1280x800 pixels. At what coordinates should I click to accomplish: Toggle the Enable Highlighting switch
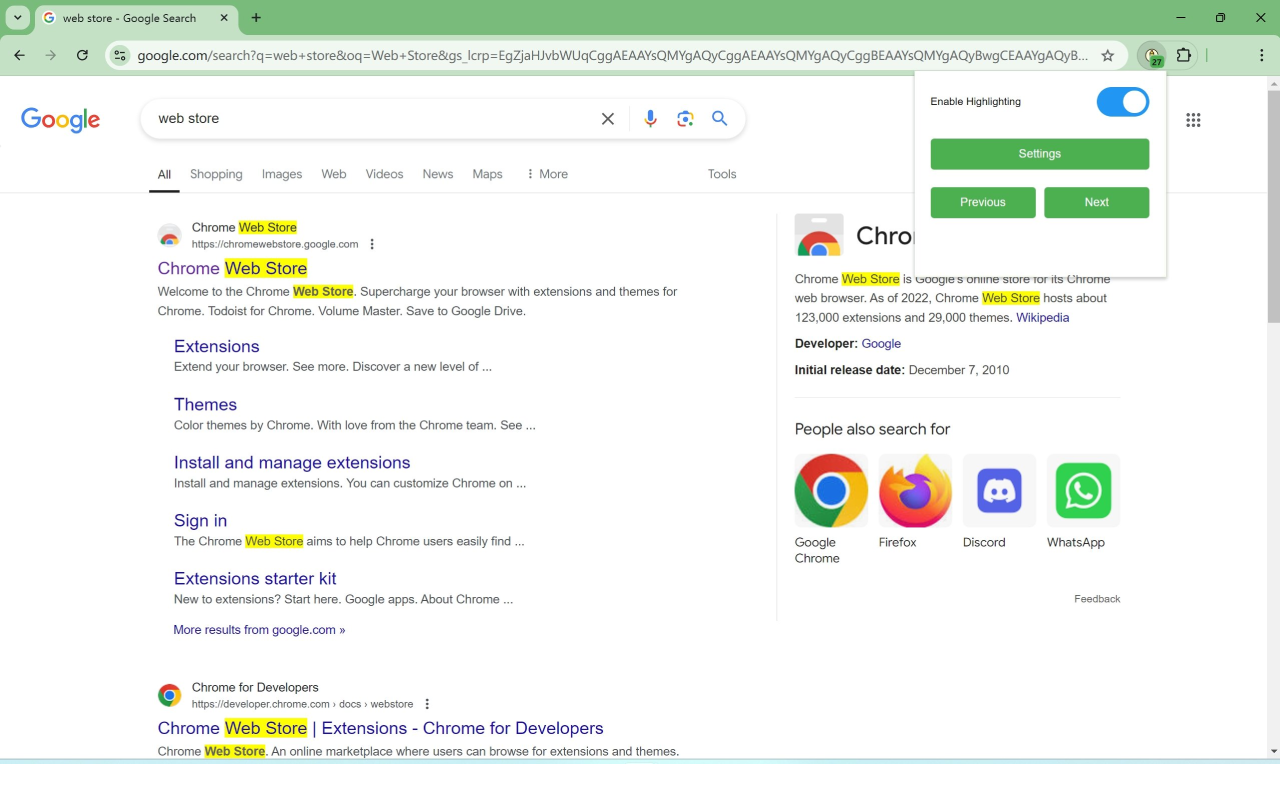(x=1123, y=102)
